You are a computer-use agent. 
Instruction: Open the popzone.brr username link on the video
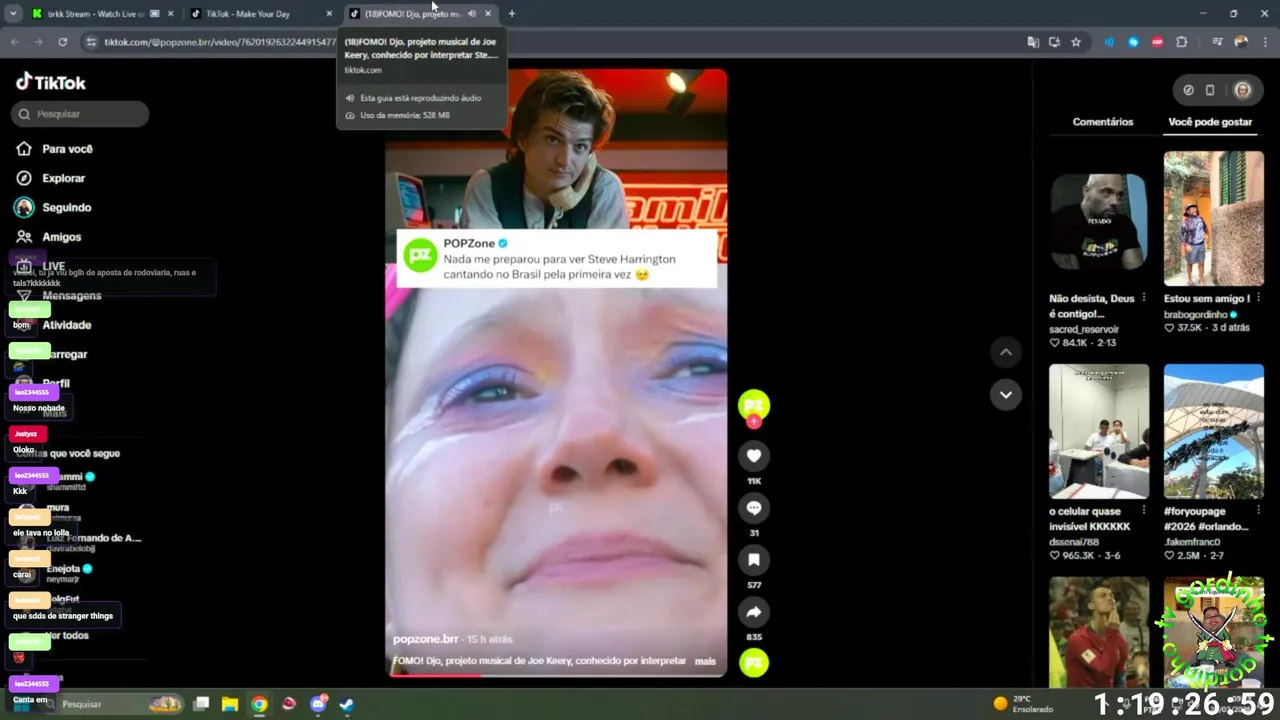[425, 639]
